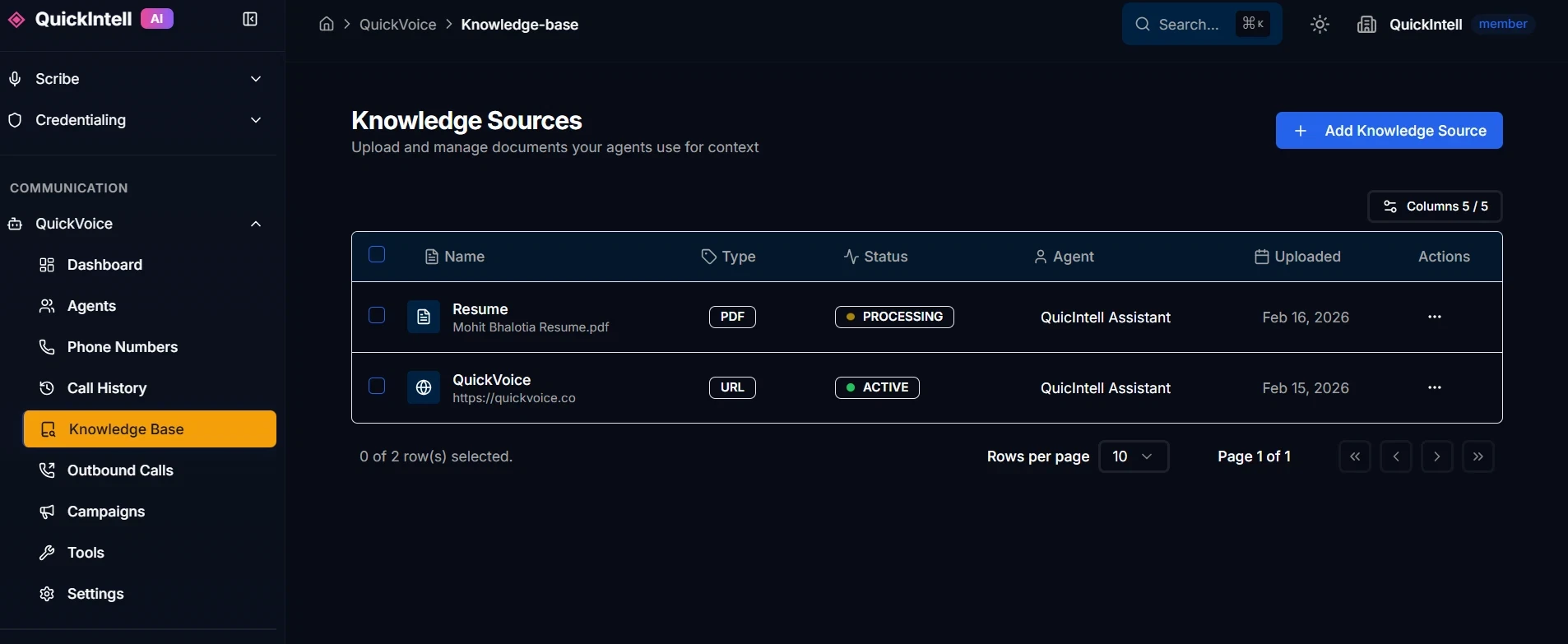Go to home via breadcrumb house icon
The width and height of the screenshot is (1568, 644).
[327, 24]
